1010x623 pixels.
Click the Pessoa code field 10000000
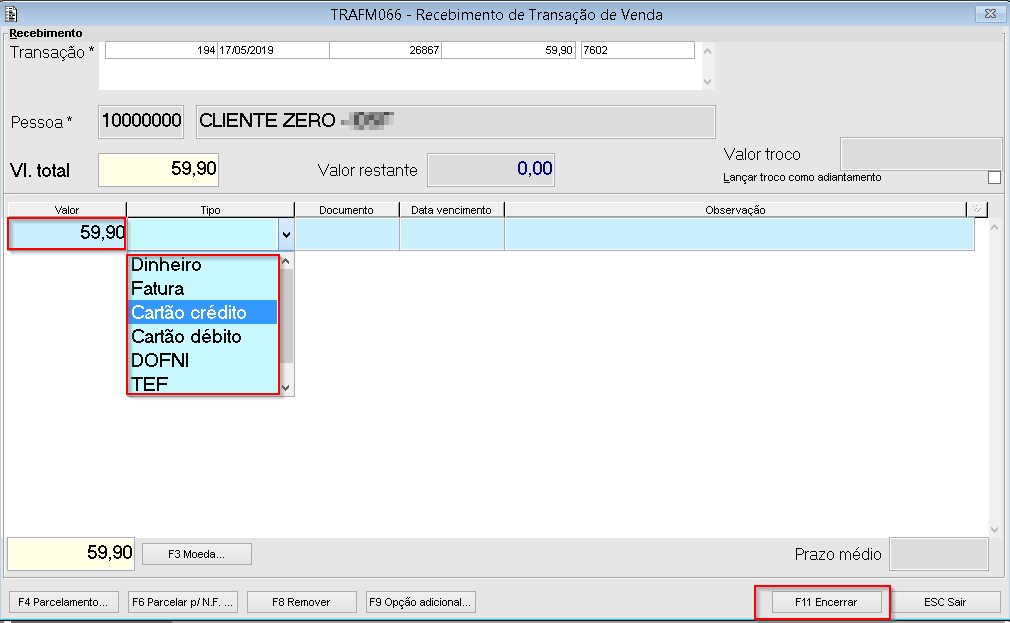point(141,122)
